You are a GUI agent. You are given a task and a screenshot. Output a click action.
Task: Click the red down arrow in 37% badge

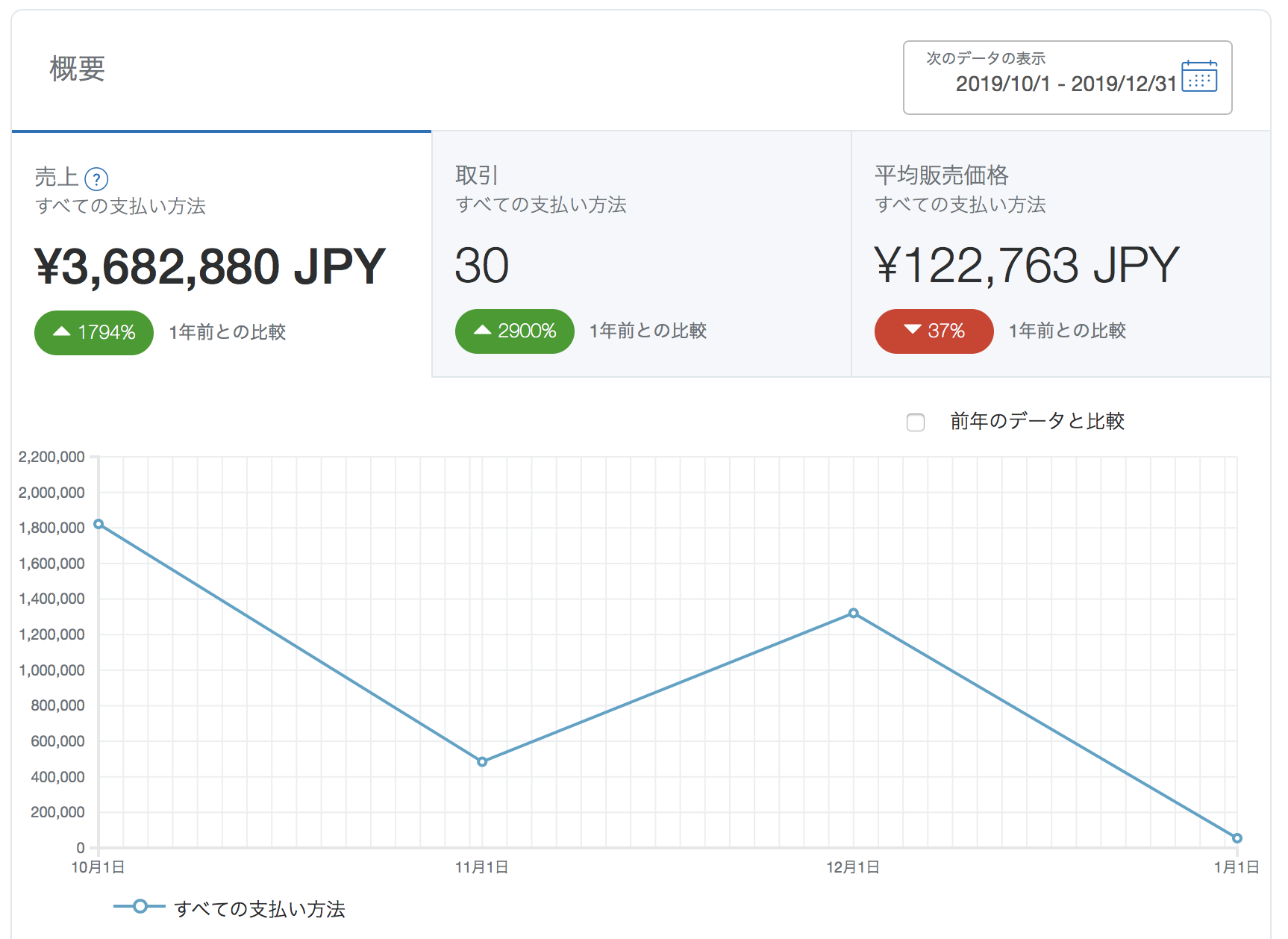pos(912,330)
